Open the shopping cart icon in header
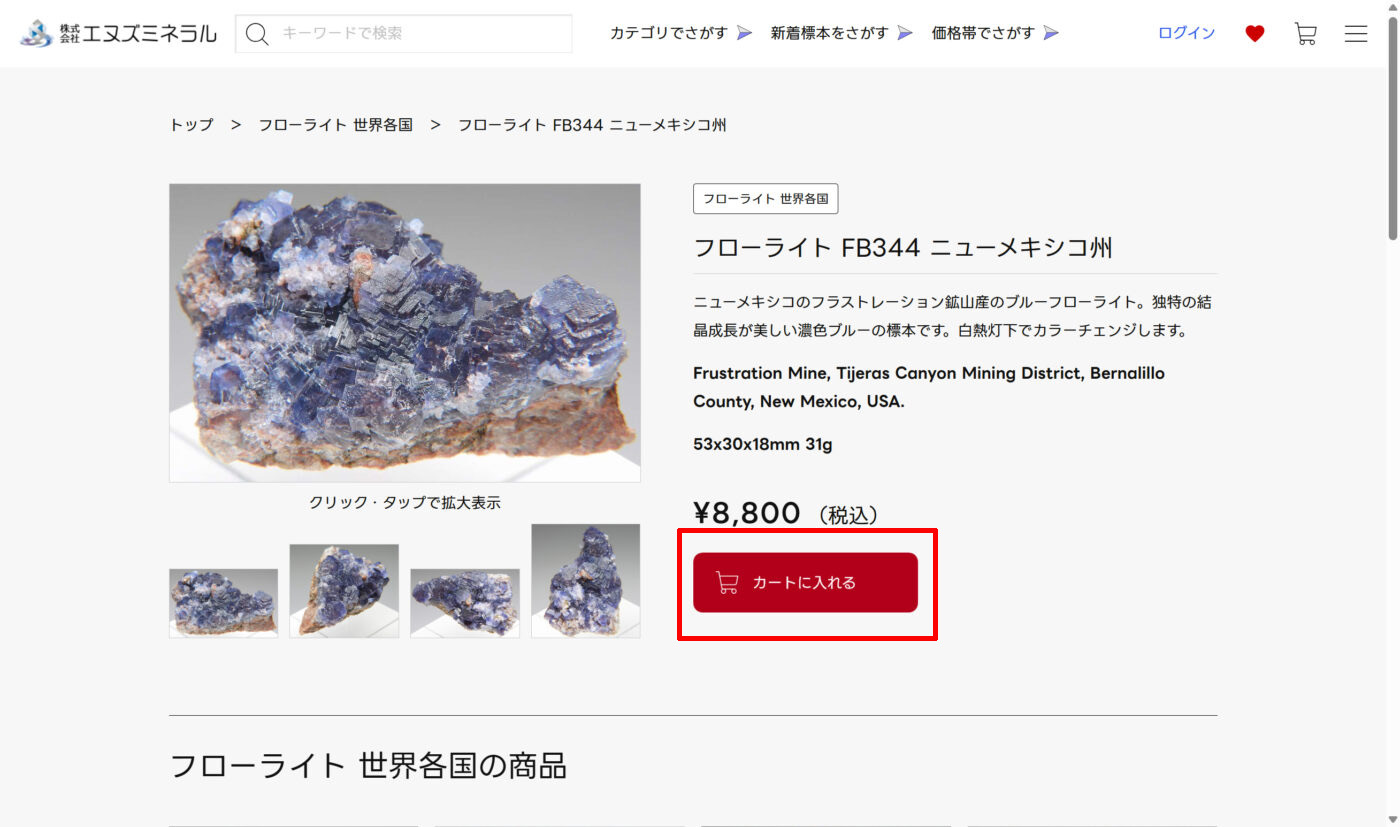Image resolution: width=1400 pixels, height=827 pixels. (1305, 34)
